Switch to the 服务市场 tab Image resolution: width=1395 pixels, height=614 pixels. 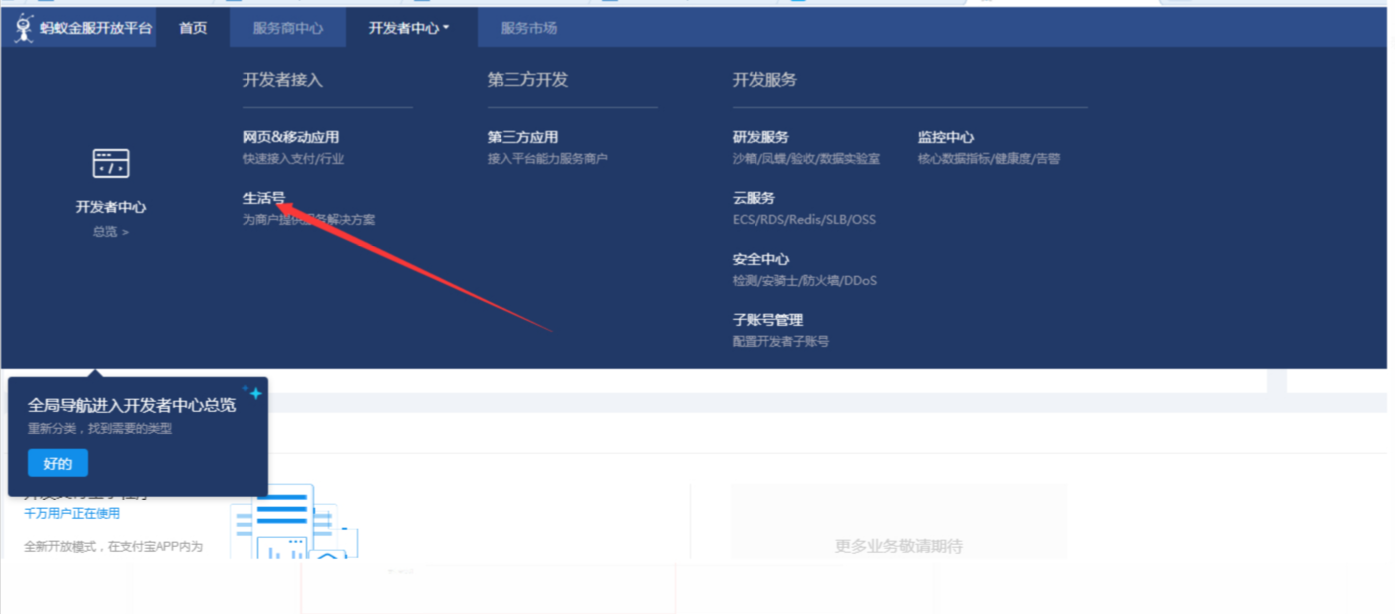point(529,28)
